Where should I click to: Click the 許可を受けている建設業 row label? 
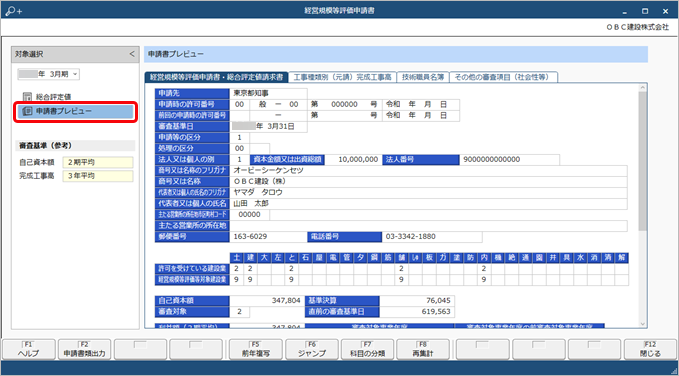coord(192,269)
